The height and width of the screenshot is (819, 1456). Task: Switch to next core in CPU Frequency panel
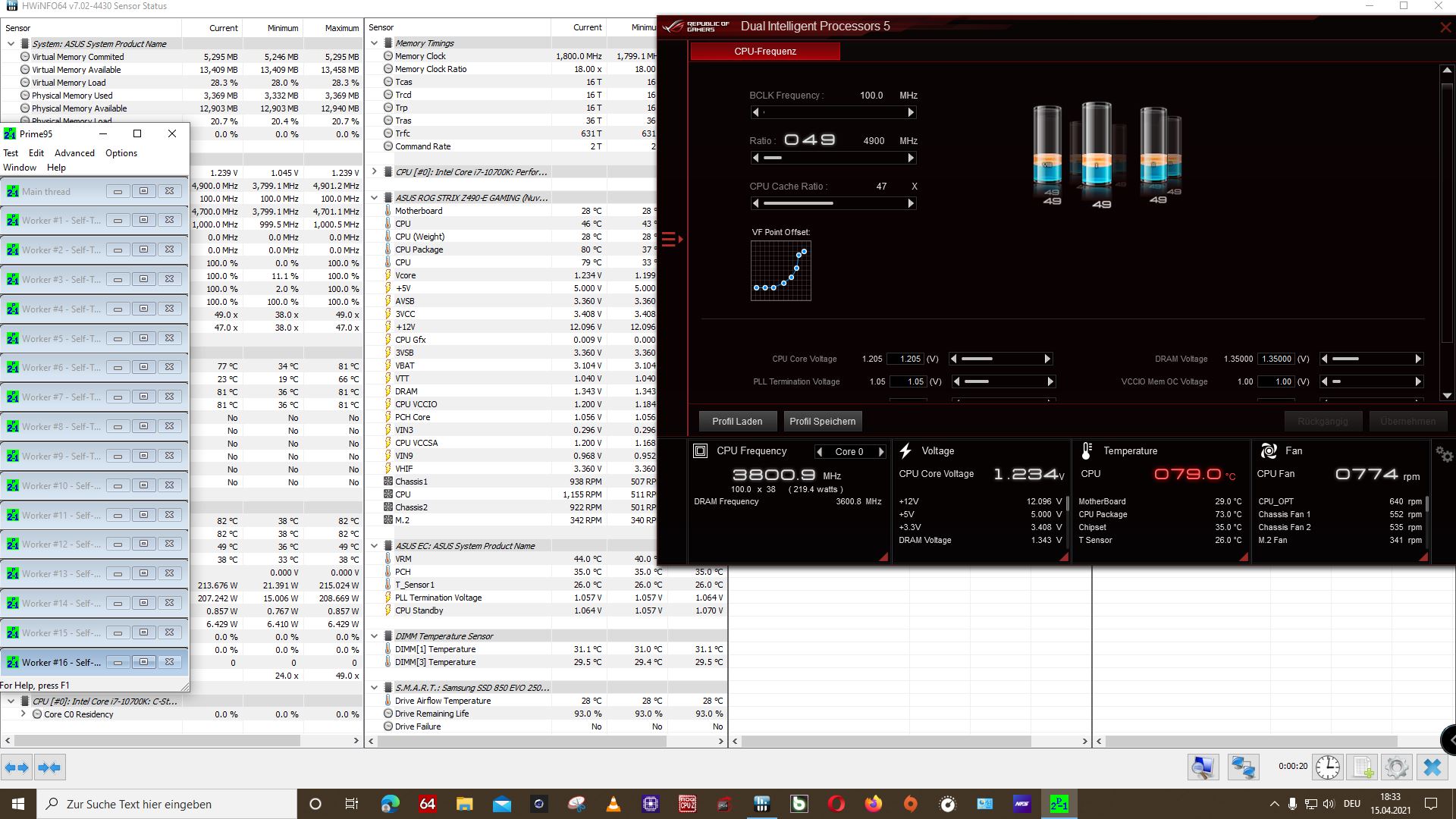(x=881, y=452)
